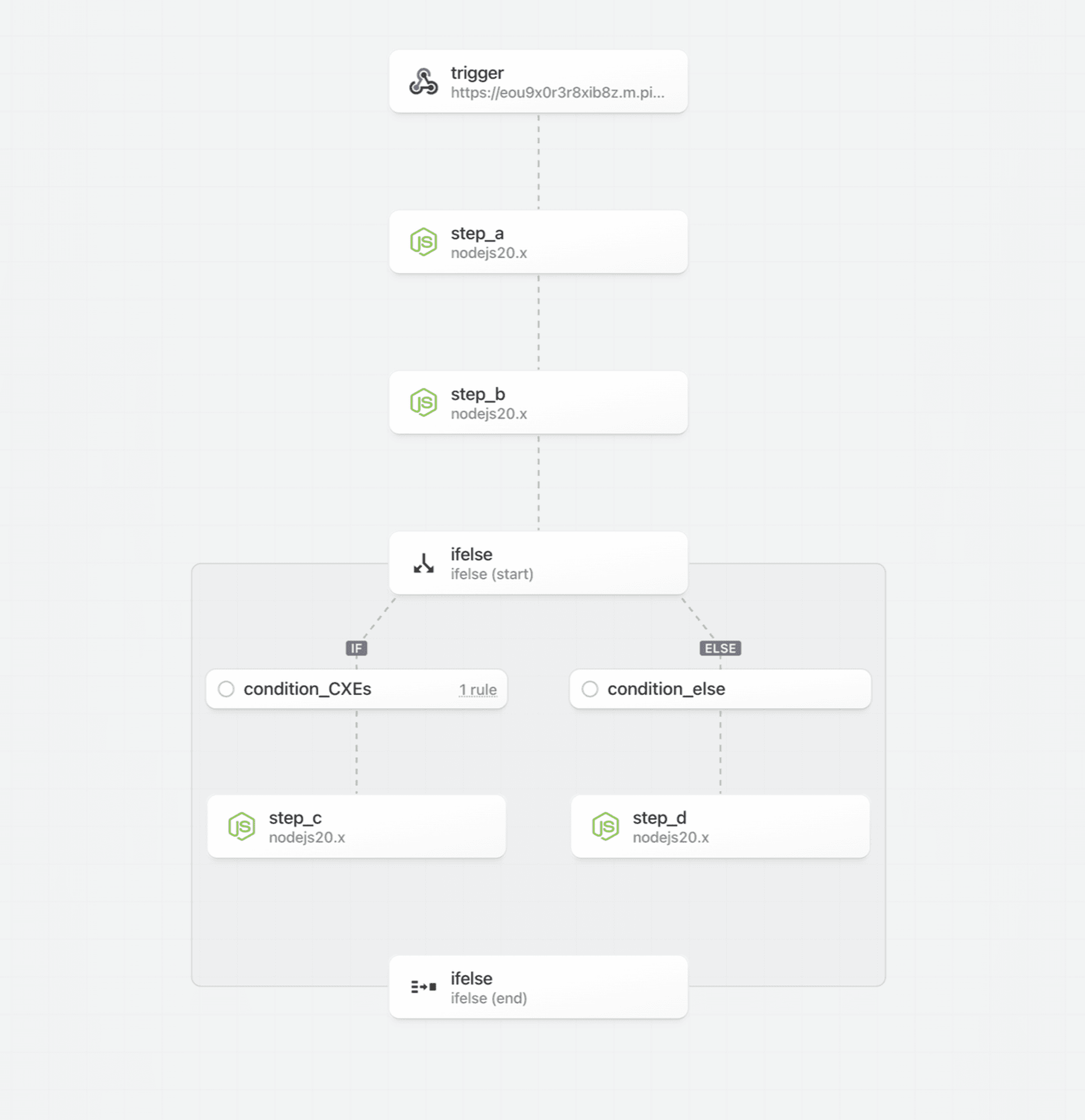The image size is (1085, 1120).
Task: Open the condition_else card
Action: click(720, 689)
